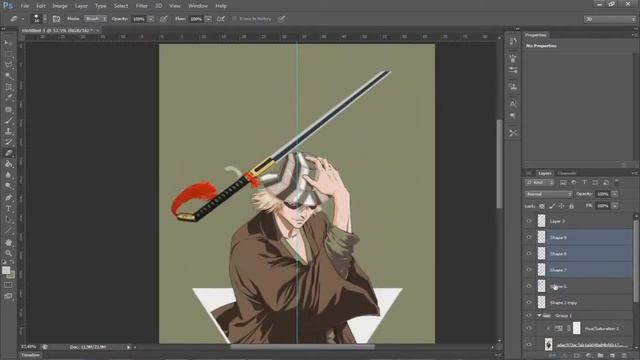Select the Healing Brush tool
Image resolution: width=640 pixels, height=360 pixels.
point(8,109)
